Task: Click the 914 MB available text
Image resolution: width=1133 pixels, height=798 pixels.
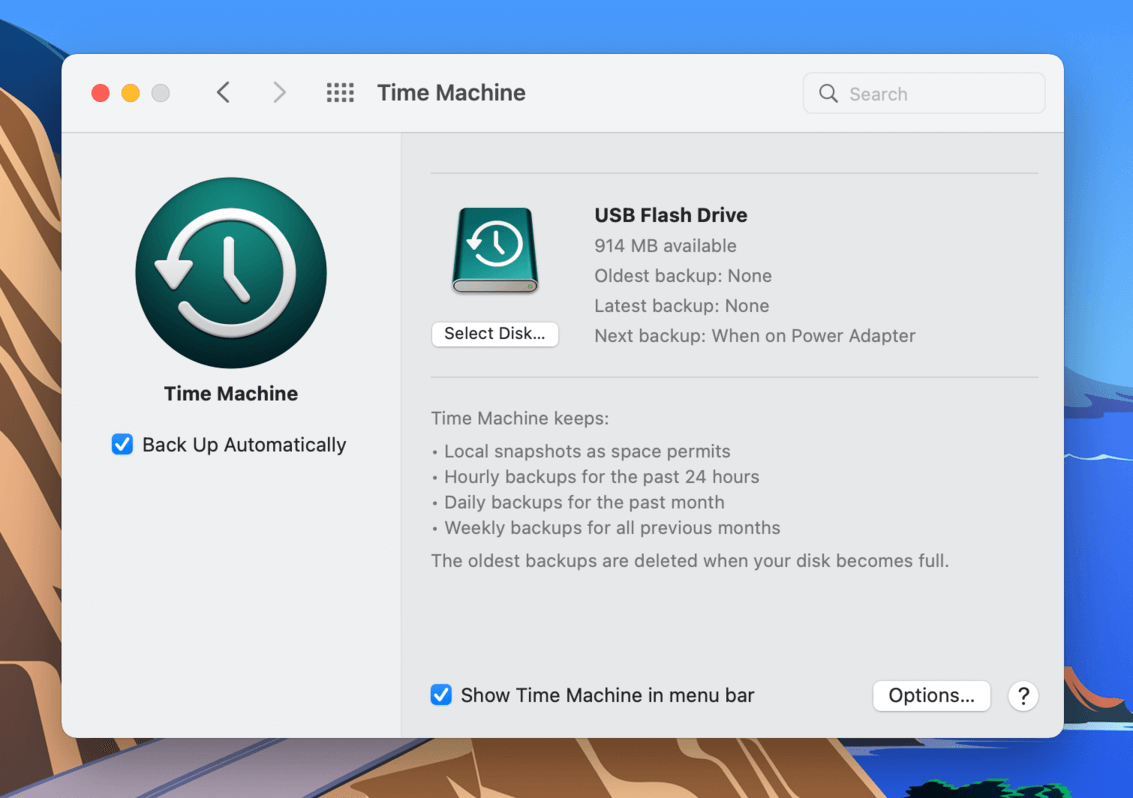Action: point(665,246)
